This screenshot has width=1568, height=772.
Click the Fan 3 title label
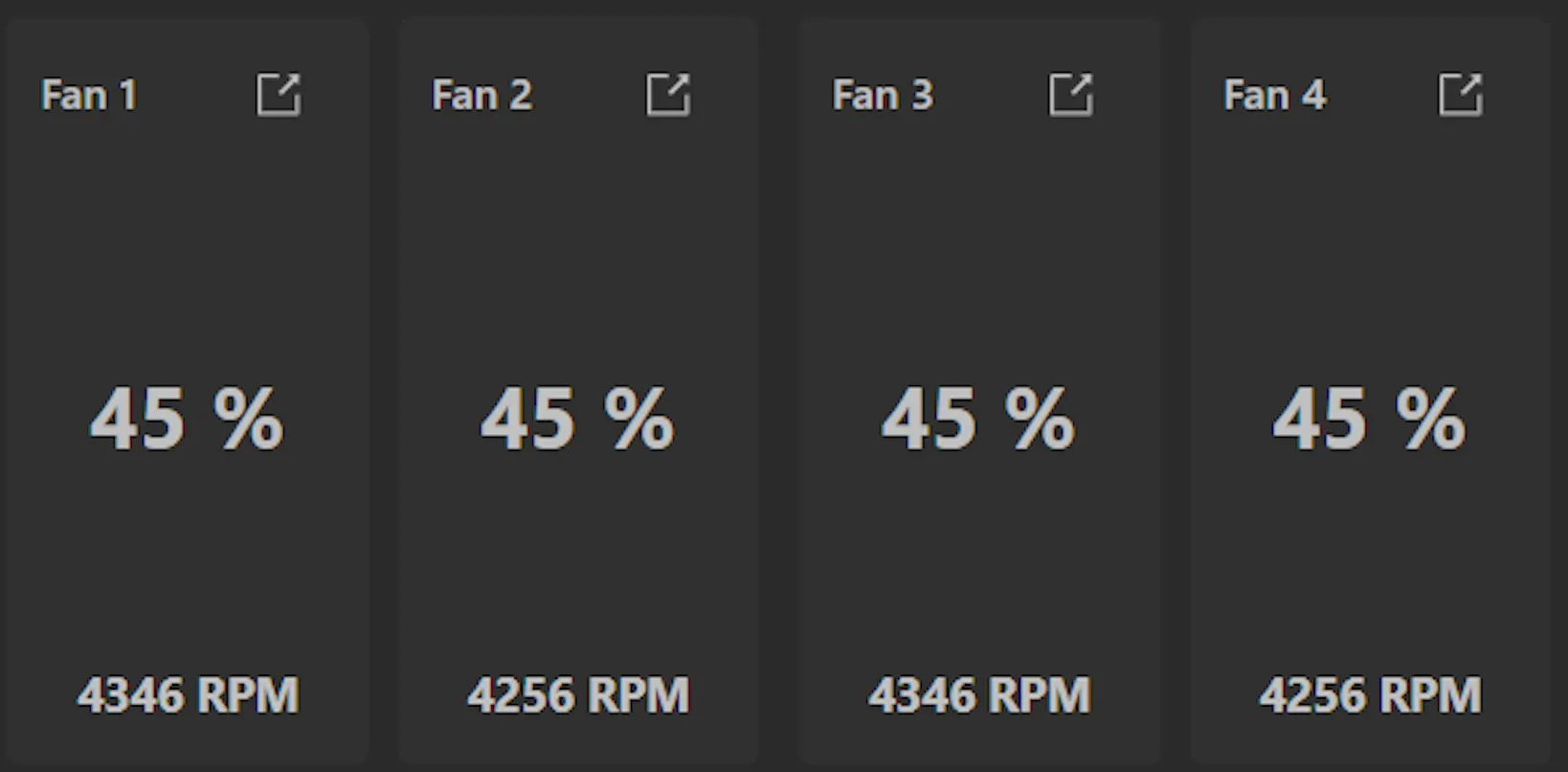[x=882, y=96]
